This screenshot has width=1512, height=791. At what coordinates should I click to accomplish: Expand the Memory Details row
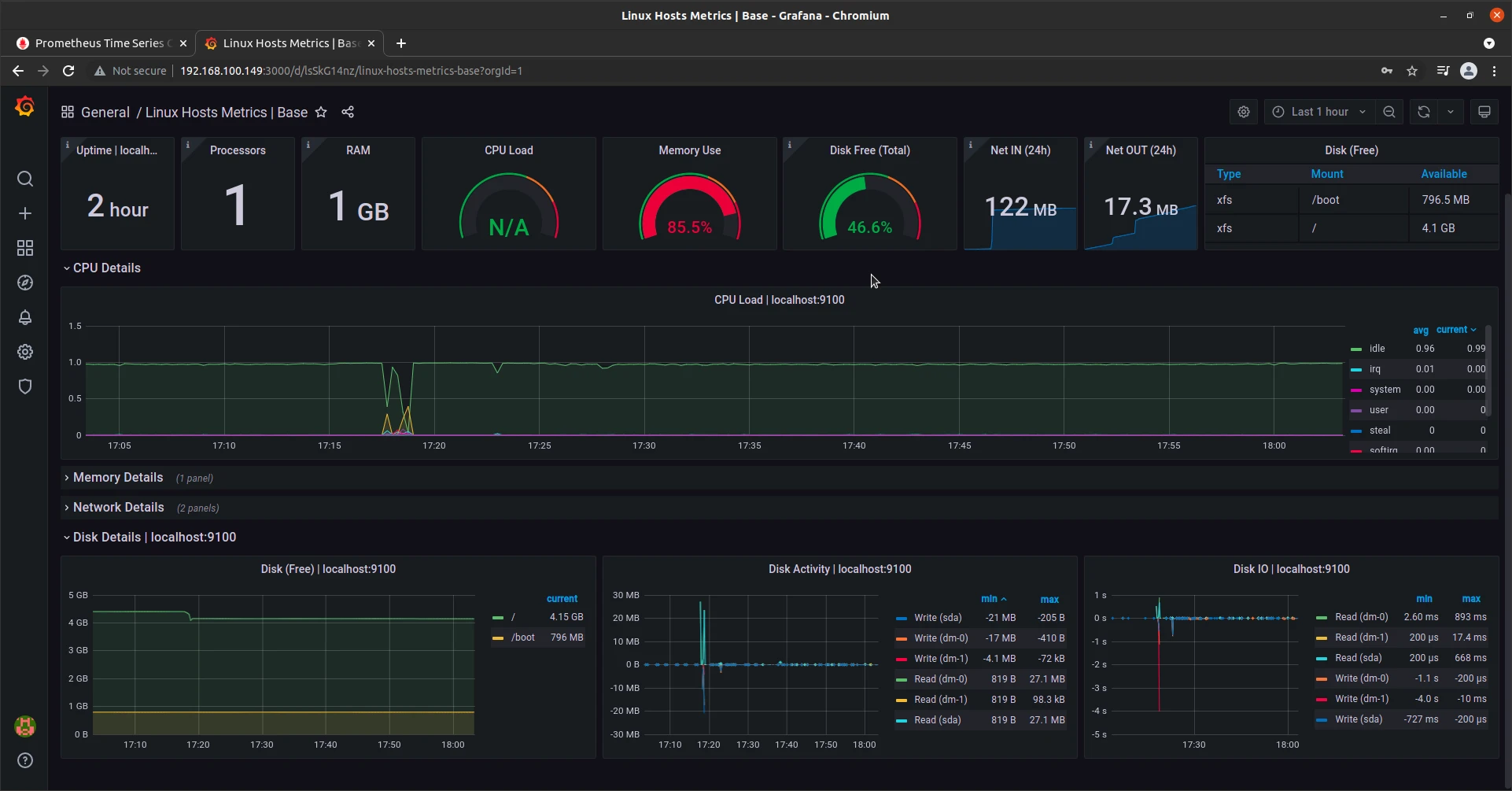tap(118, 477)
